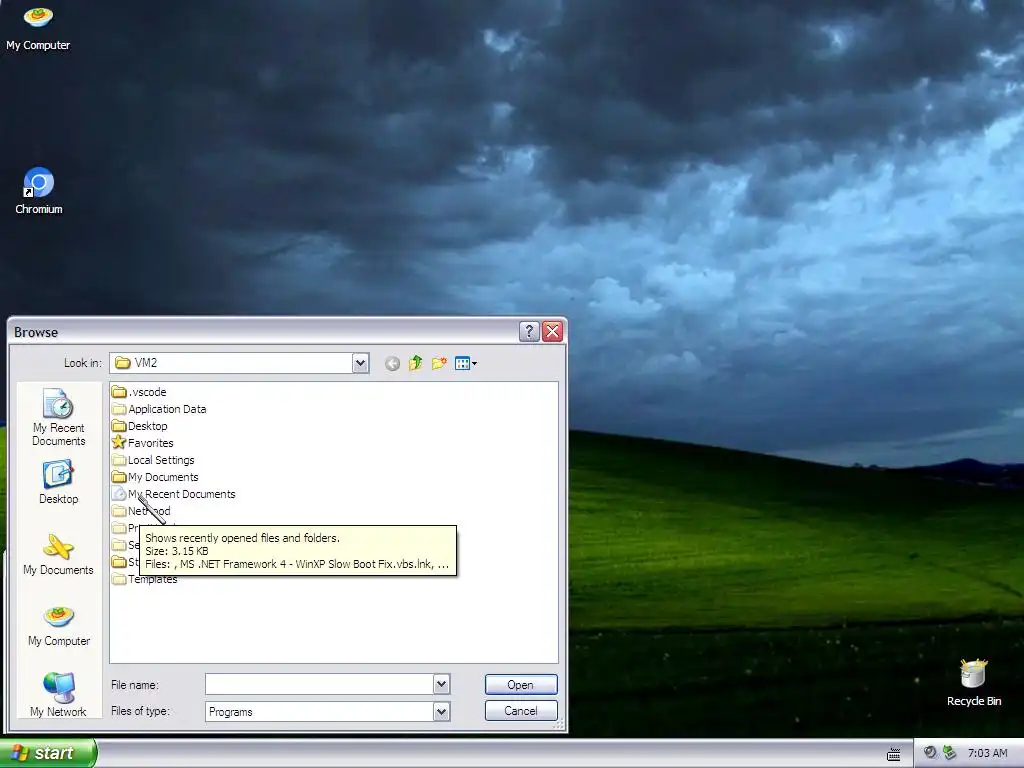Click the Cancel button
Viewport: 1024px width, 768px height.
(x=521, y=711)
